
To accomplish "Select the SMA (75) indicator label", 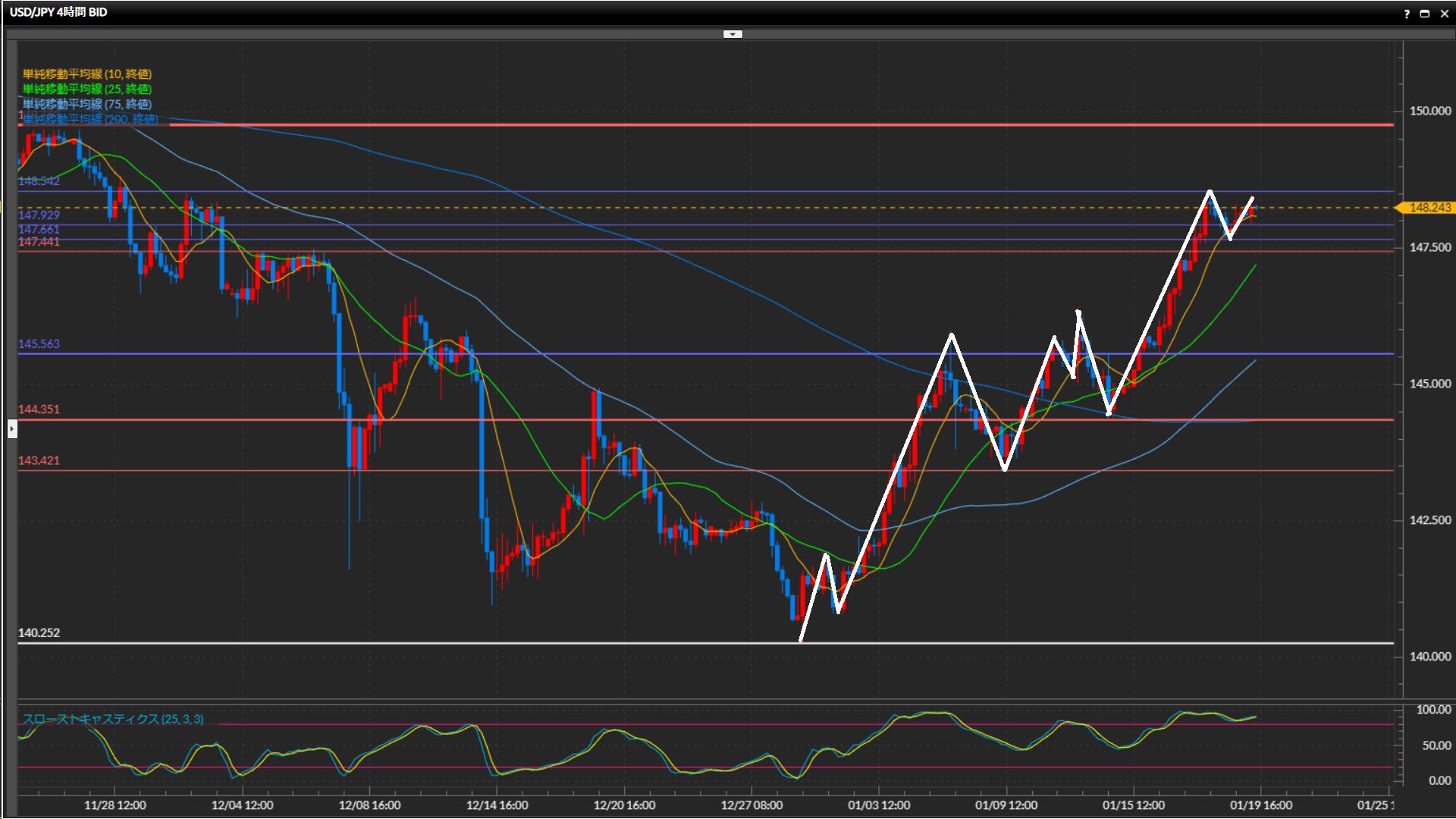I will (86, 104).
